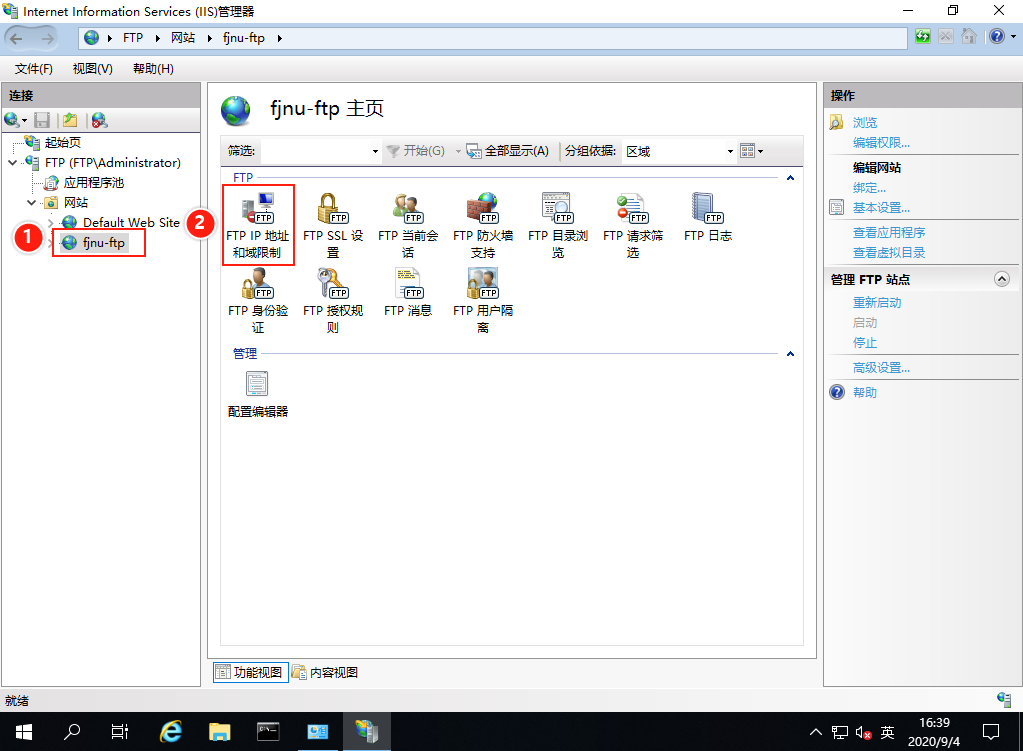Click 全部显示(A) button
The width and height of the screenshot is (1023, 751).
click(508, 151)
